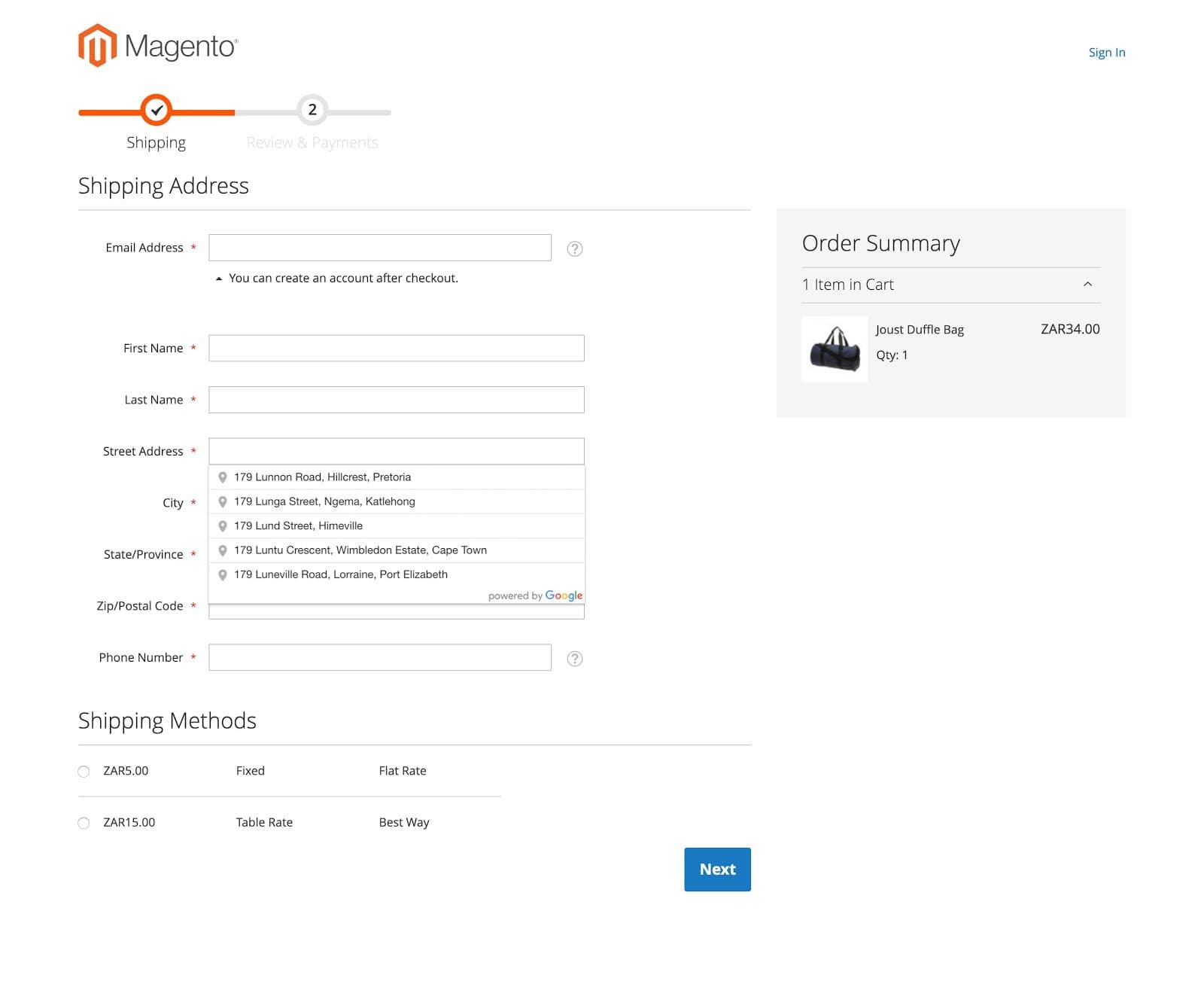The width and height of the screenshot is (1204, 993).
Task: Click the Magento logo
Action: [x=157, y=46]
